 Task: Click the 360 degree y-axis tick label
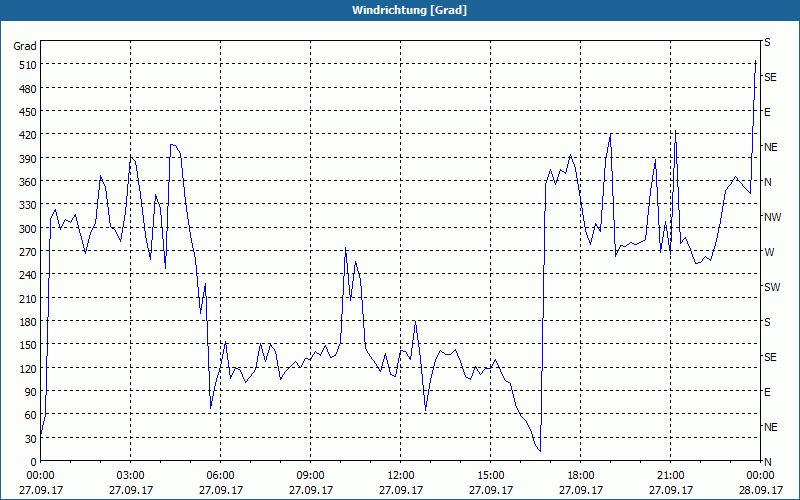24,182
